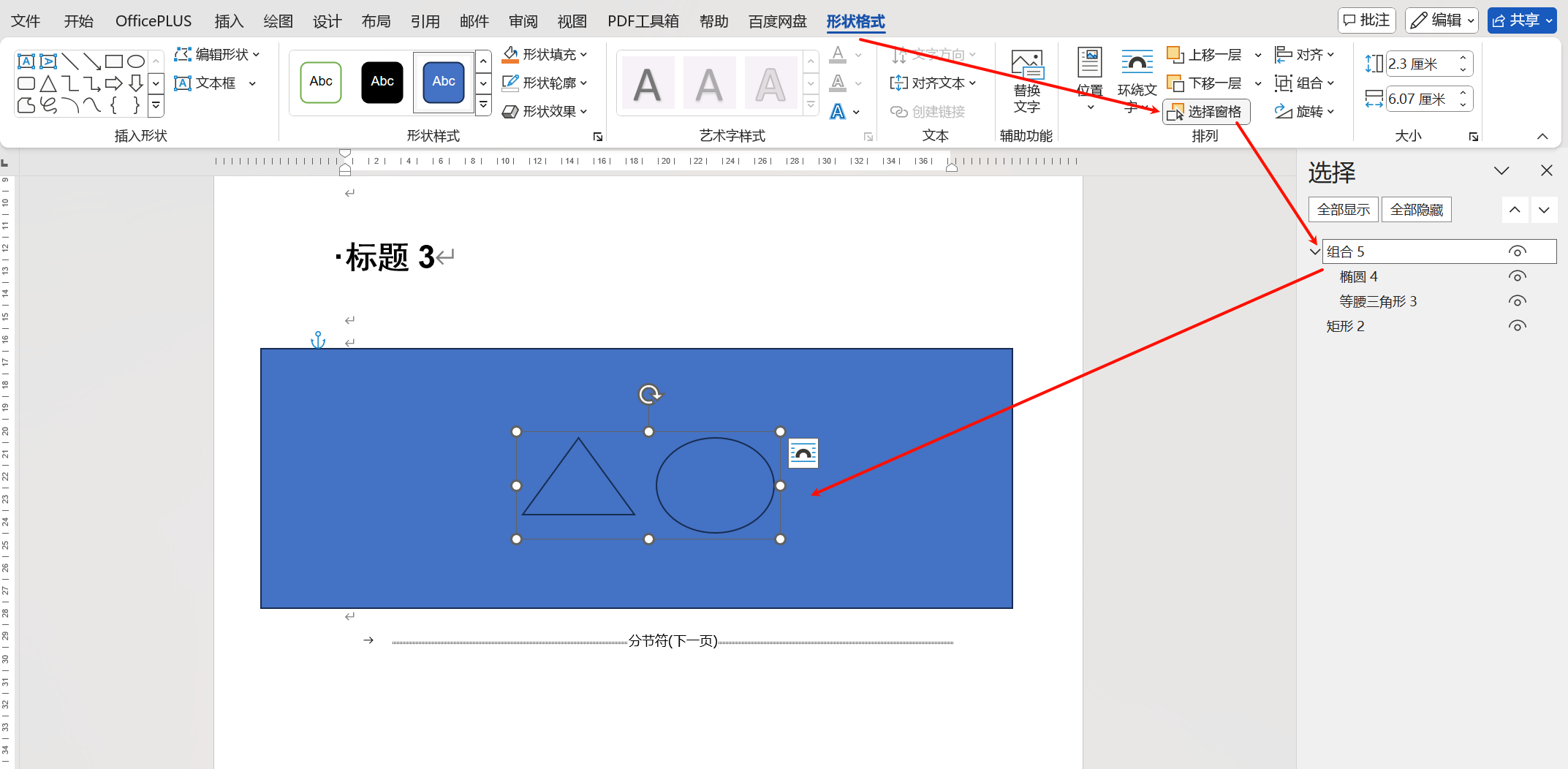Click the layout options icon beside the shape

coord(803,454)
